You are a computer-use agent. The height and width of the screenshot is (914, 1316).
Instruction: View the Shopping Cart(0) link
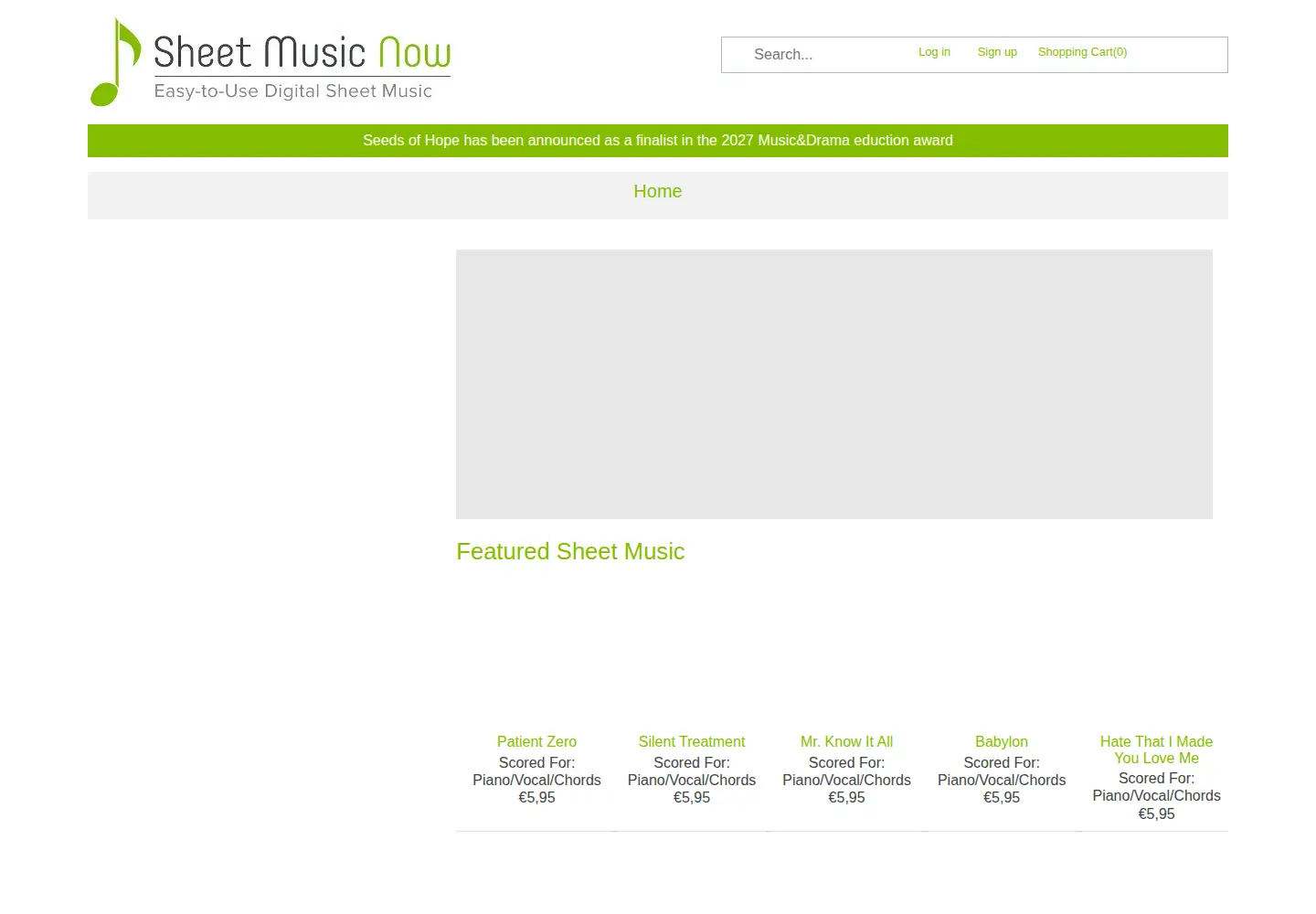tap(1082, 52)
